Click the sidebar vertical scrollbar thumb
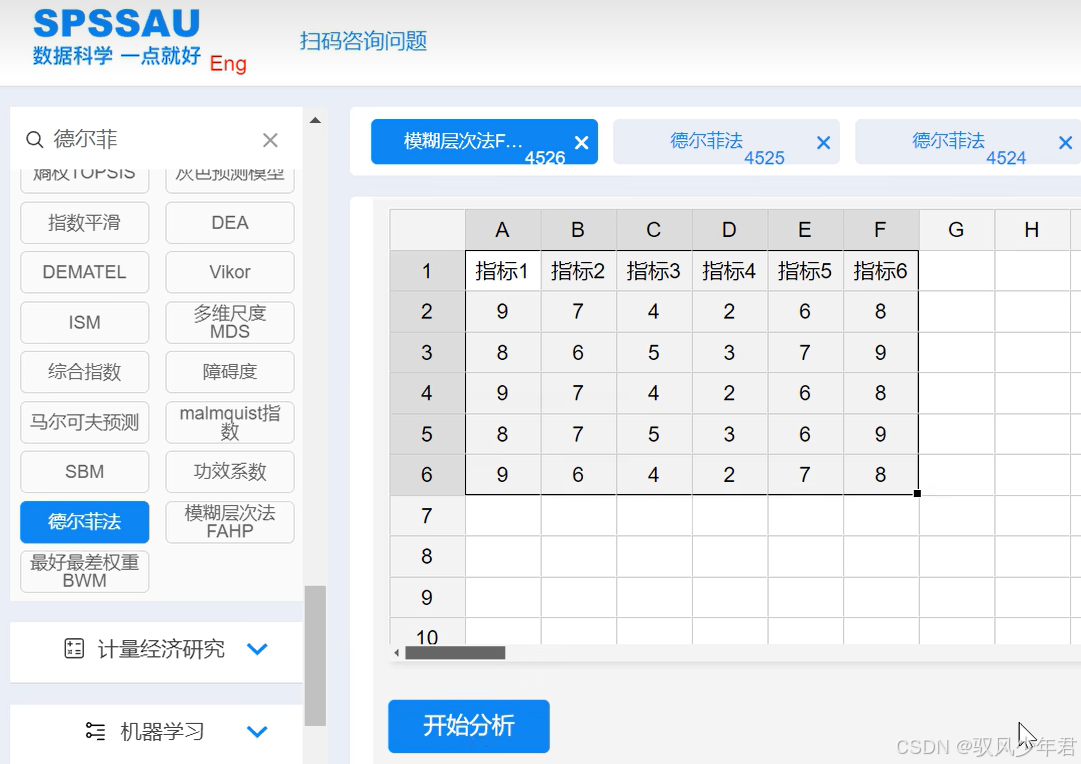This screenshot has width=1081, height=764. pyautogui.click(x=315, y=656)
